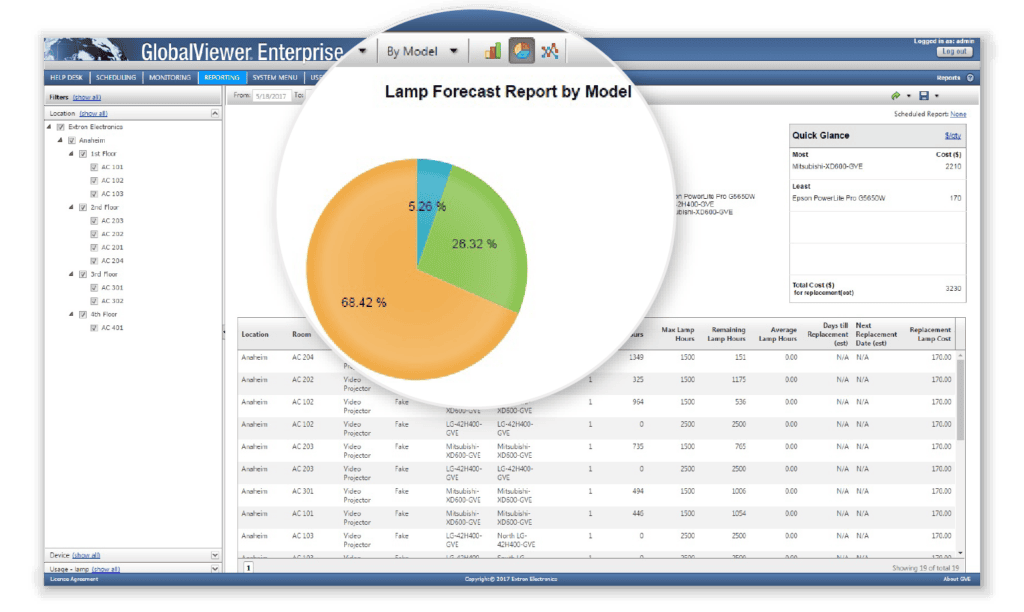Image resolution: width=1024 pixels, height=612 pixels.
Task: Click the green 26.32 % pie slice
Action: (x=474, y=244)
